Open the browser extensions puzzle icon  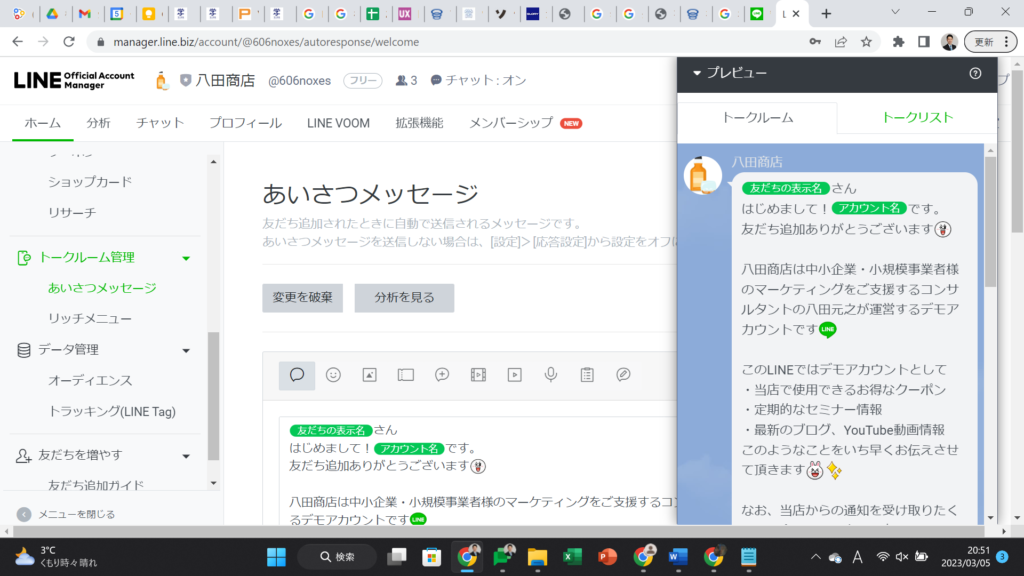click(x=899, y=42)
